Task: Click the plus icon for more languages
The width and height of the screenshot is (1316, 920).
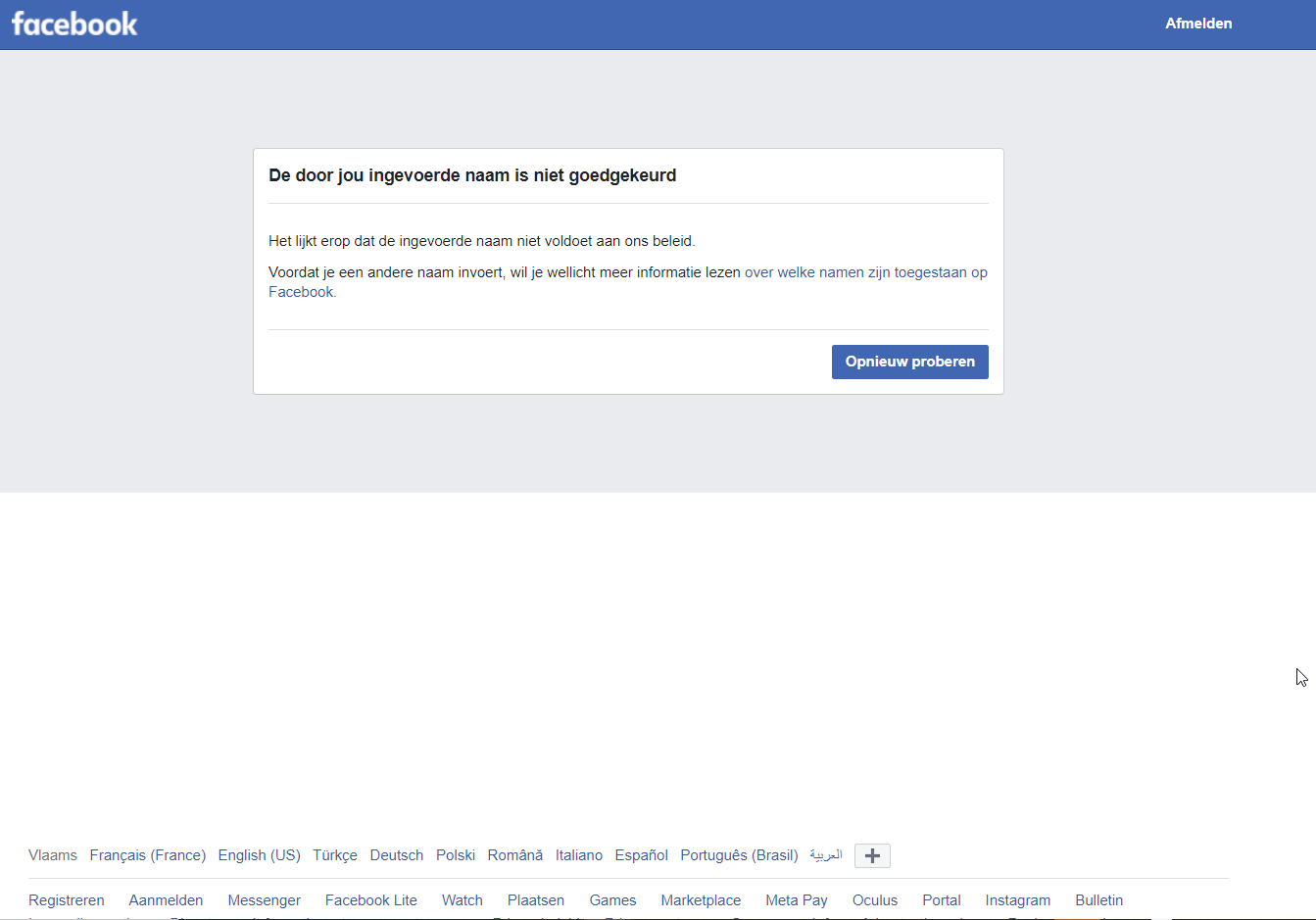Action: (x=872, y=855)
